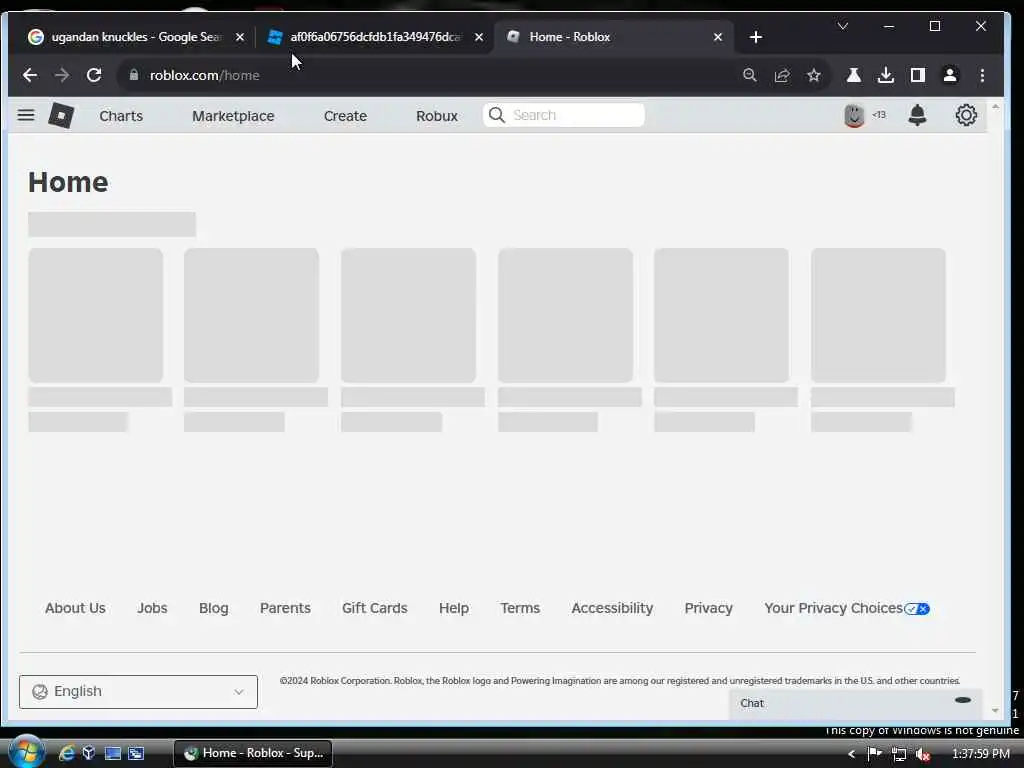Close the af0f6a06756dcfdb tab

pyautogui.click(x=479, y=37)
